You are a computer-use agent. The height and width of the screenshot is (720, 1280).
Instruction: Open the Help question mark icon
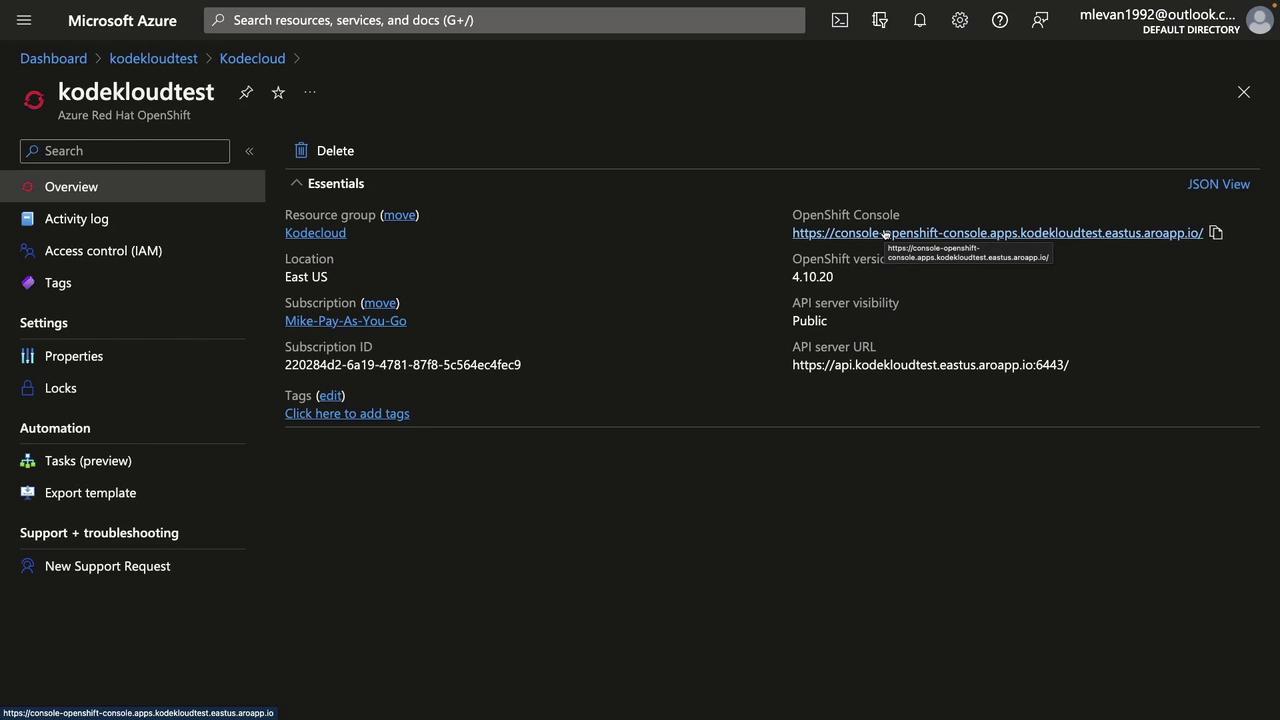[1000, 20]
